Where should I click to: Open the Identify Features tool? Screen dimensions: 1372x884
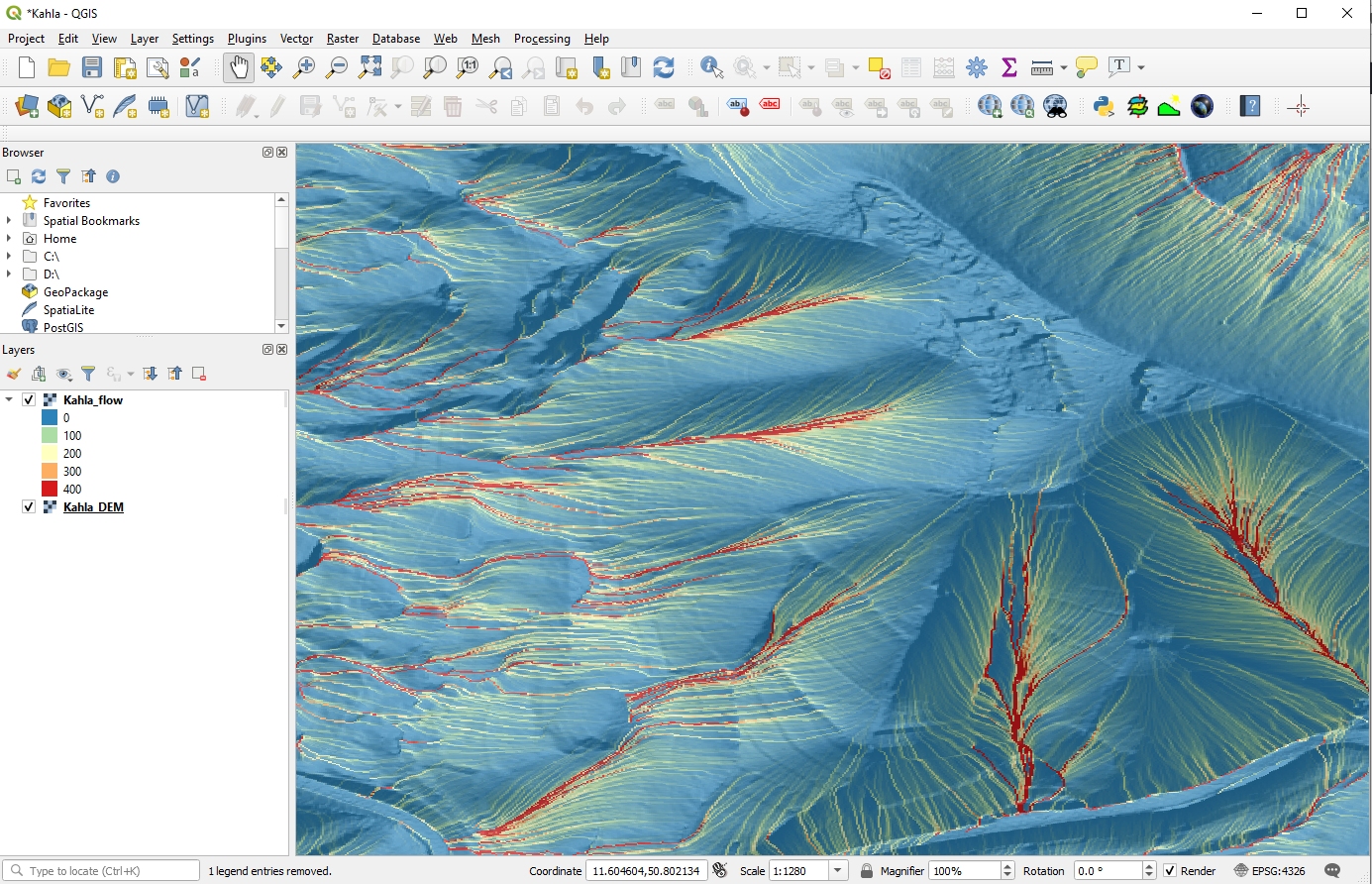(x=711, y=67)
